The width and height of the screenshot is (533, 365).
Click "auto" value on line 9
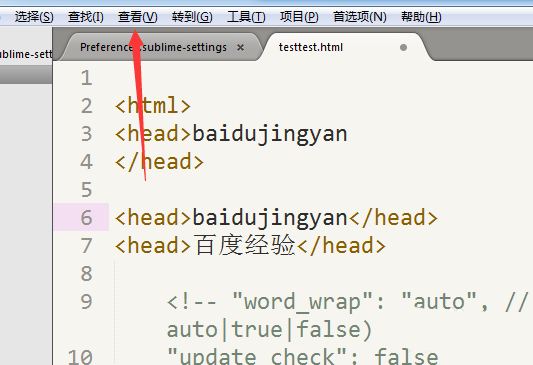pos(439,301)
